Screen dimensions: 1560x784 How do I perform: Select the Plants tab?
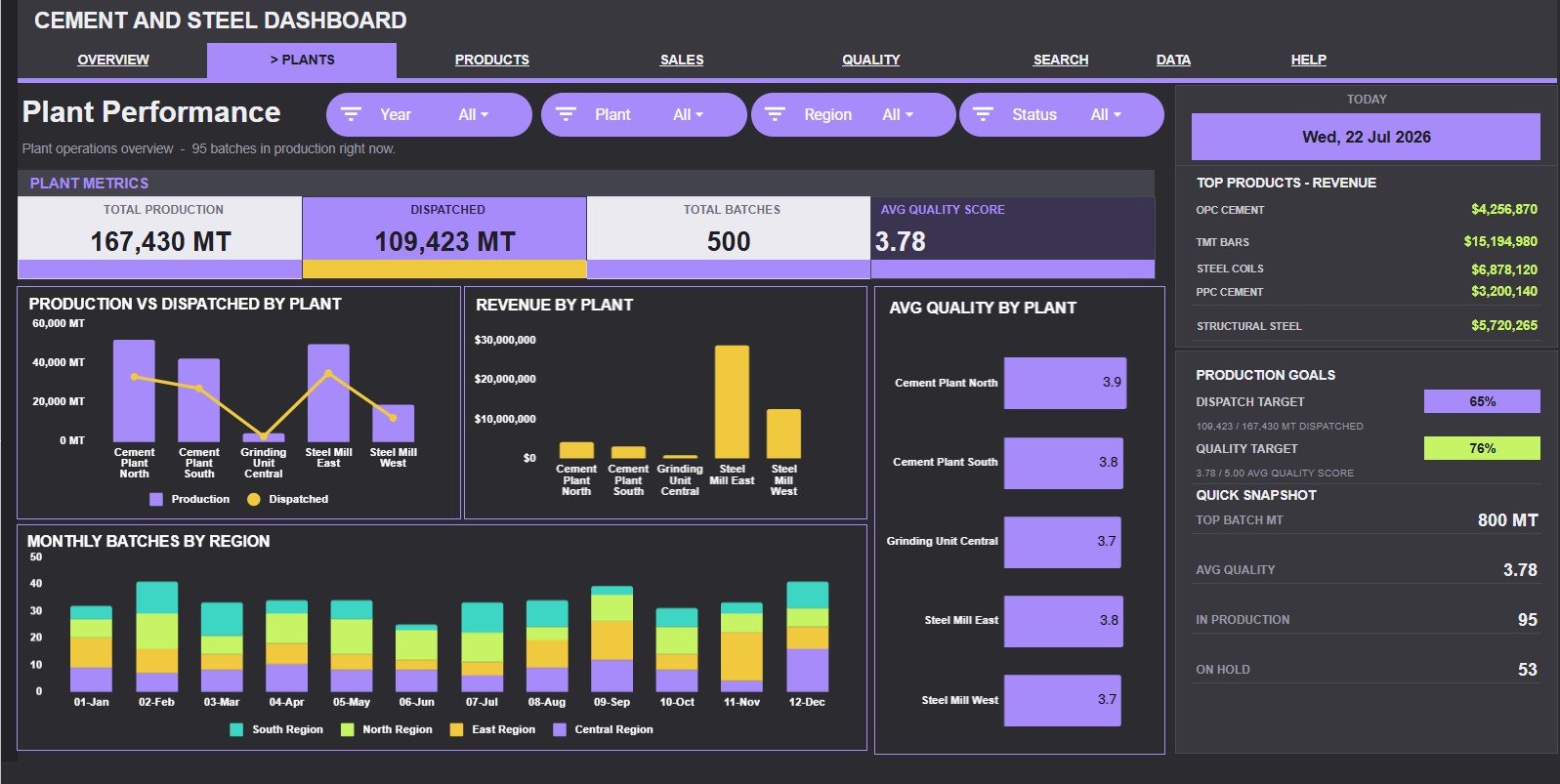(x=302, y=60)
